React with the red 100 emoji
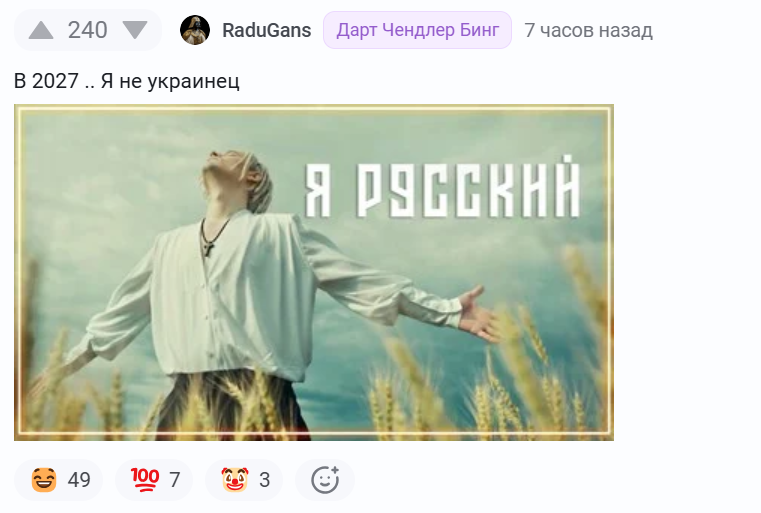 145,480
